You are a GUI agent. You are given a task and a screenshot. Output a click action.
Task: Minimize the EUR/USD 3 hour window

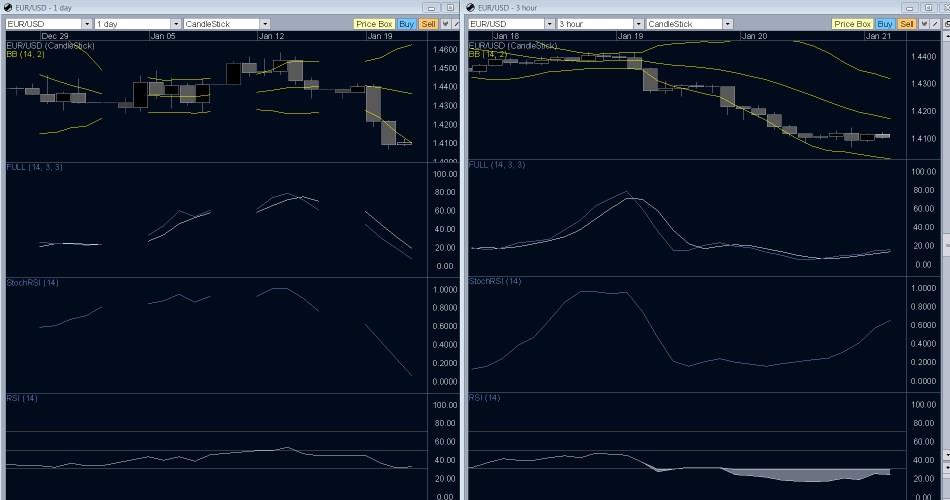pos(909,8)
